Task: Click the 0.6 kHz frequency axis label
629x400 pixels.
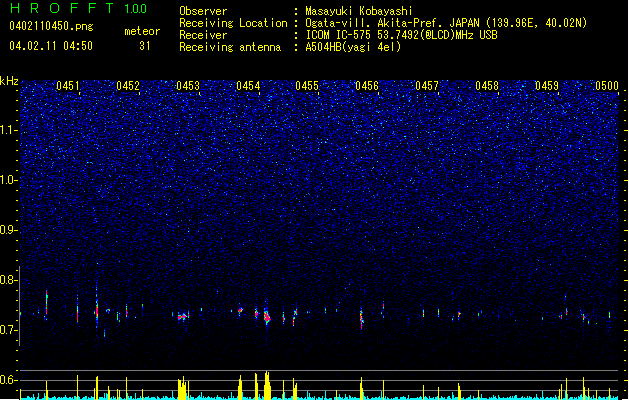Action: pos(8,380)
